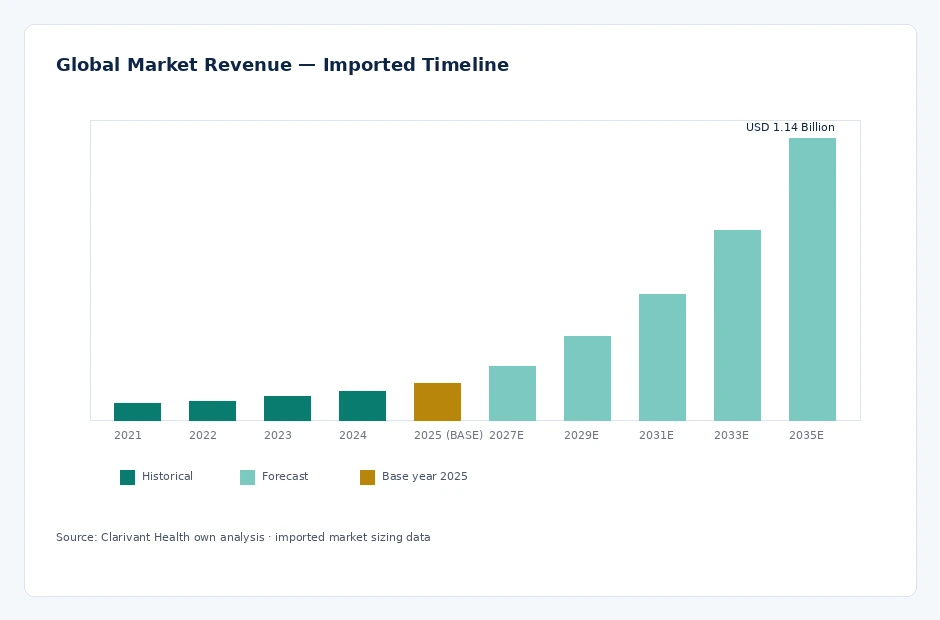Select the 2021 historical bar
Screen dimensions: 940x620
[x=137, y=412]
